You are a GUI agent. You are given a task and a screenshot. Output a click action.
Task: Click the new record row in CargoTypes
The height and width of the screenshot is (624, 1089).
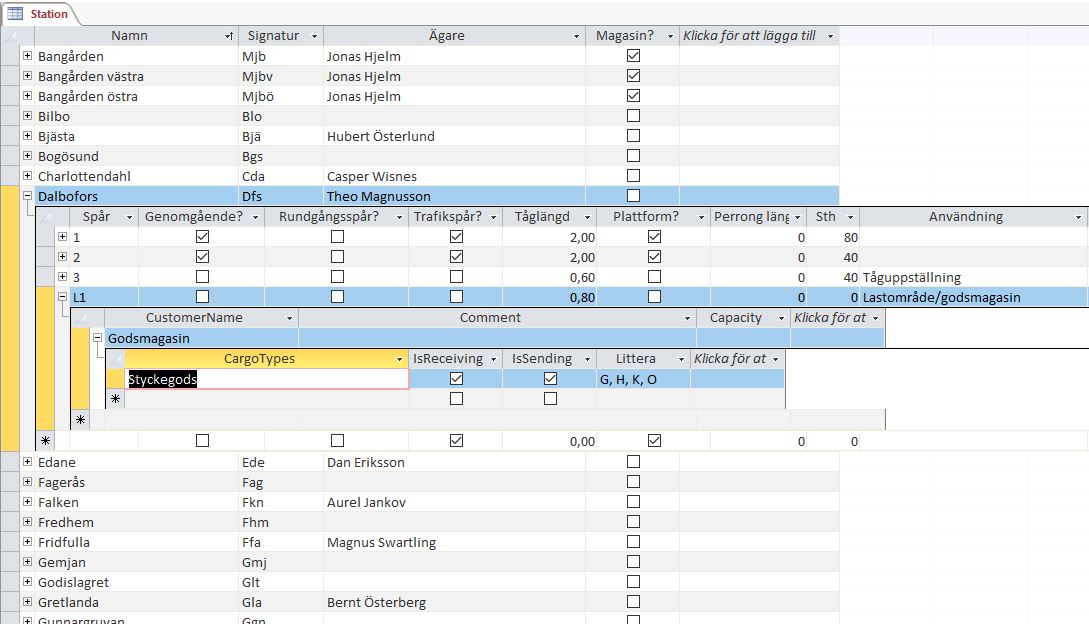click(267, 399)
